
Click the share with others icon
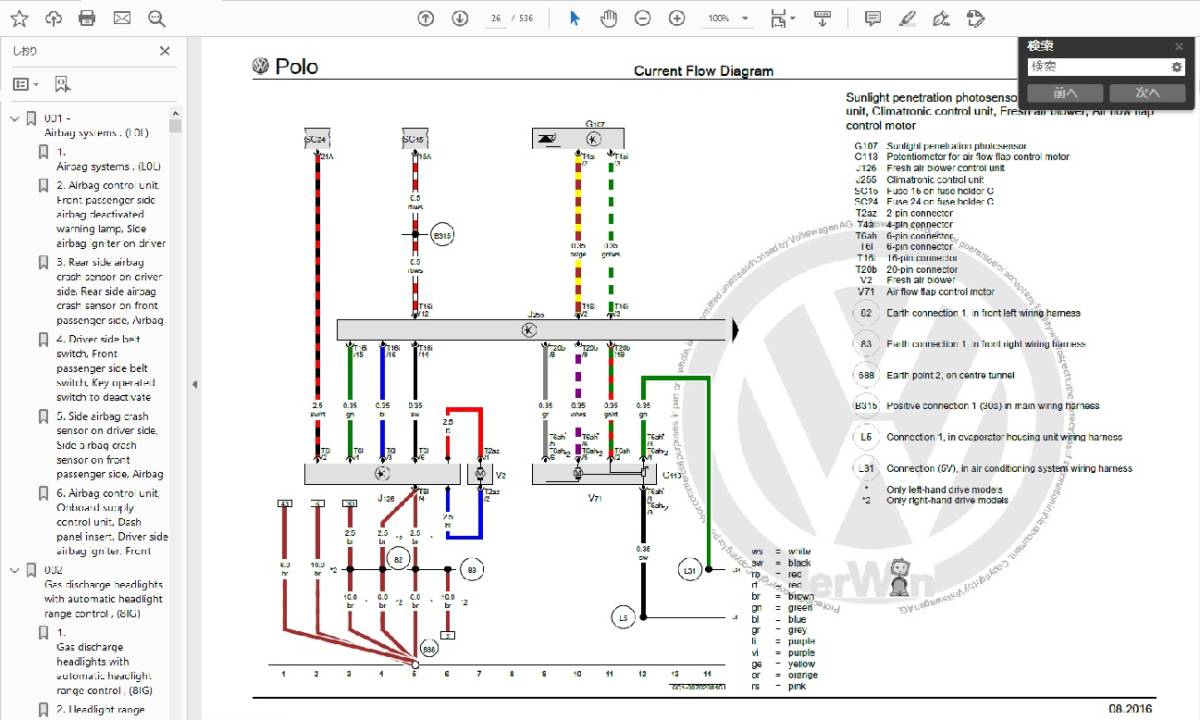(976, 18)
